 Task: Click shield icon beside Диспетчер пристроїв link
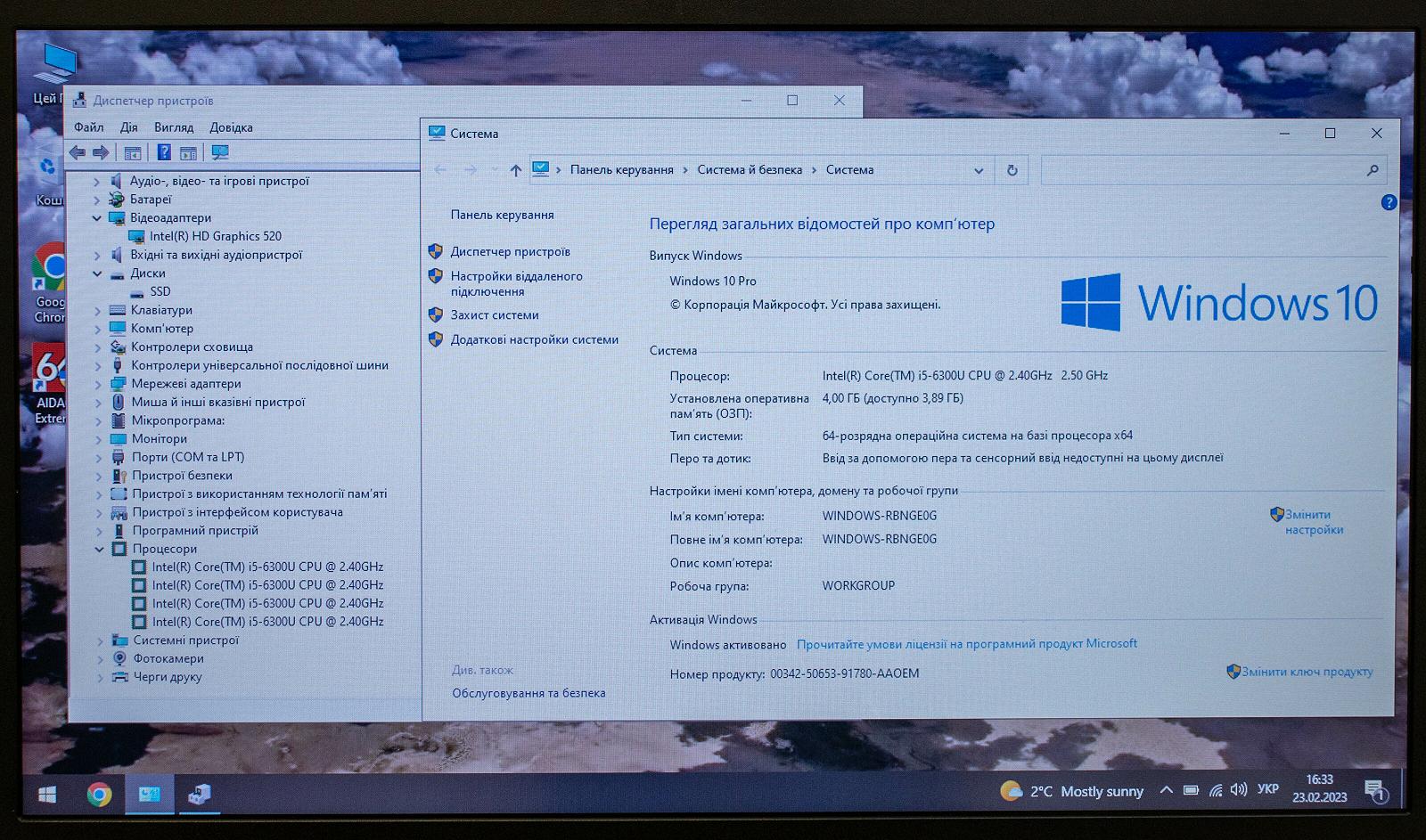(436, 251)
